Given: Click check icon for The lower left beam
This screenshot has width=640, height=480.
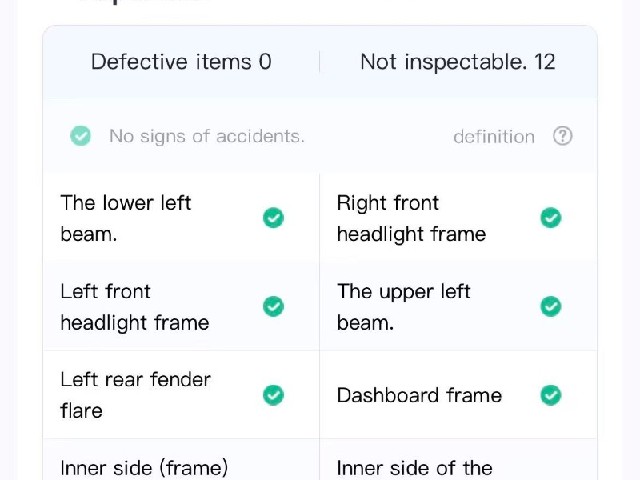Looking at the screenshot, I should tap(273, 218).
